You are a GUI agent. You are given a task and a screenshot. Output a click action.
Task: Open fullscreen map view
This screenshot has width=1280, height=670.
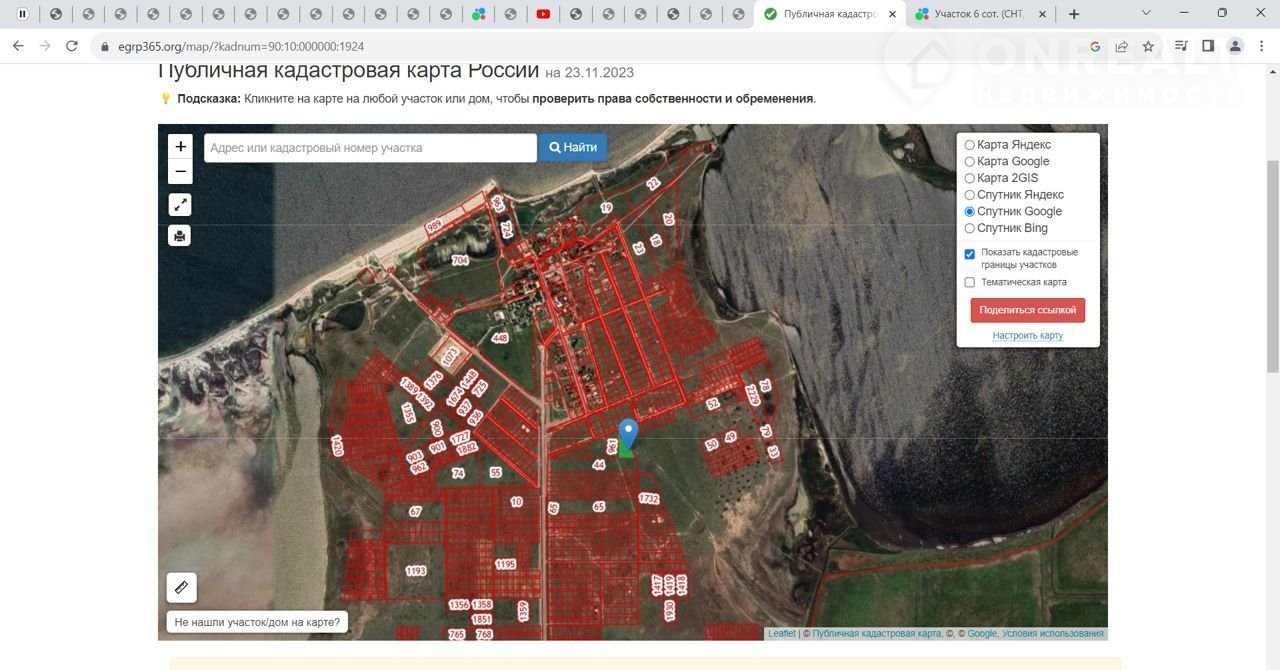click(x=180, y=205)
